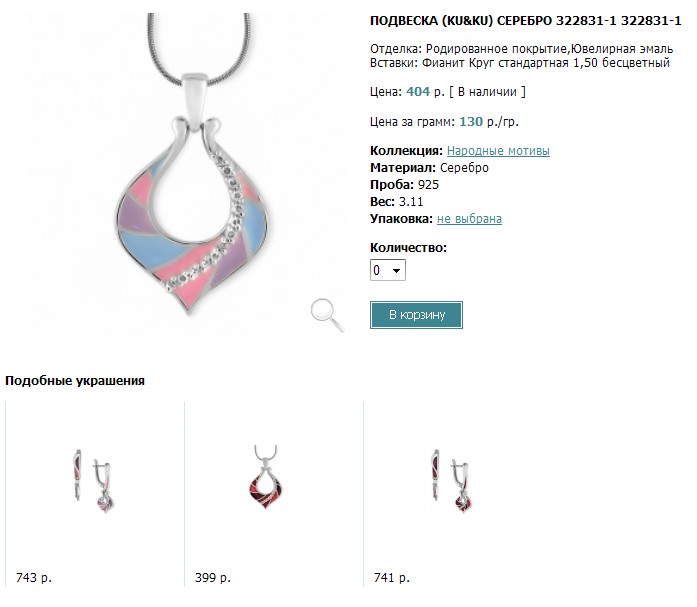Click the 130 р./гр. price per gram
Image resolution: width=697 pixels, height=607 pixels.
point(489,122)
